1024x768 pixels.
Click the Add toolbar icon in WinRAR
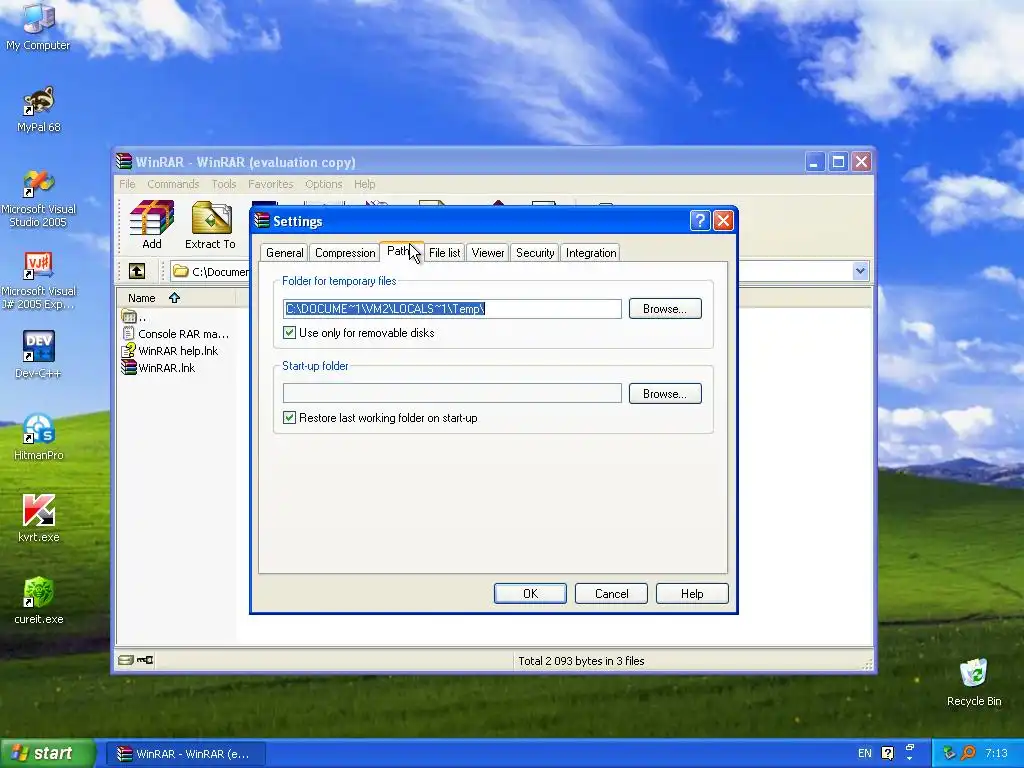(152, 225)
